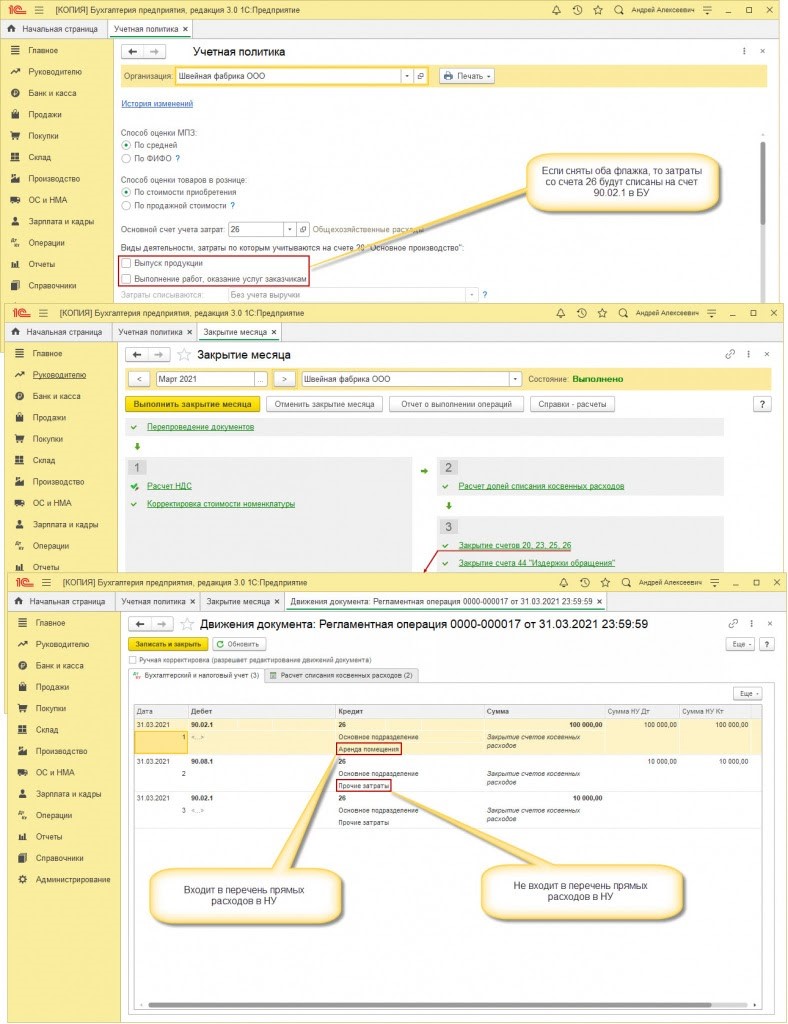Screen dimensions: 788x1024
Task: Open the История изменений link
Action: pyautogui.click(x=157, y=103)
